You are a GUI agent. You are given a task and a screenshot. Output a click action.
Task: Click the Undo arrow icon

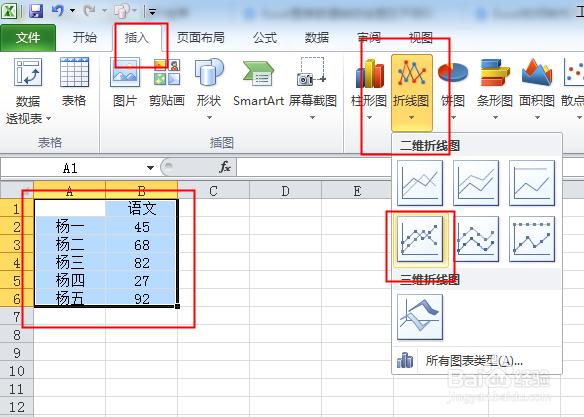click(x=58, y=10)
